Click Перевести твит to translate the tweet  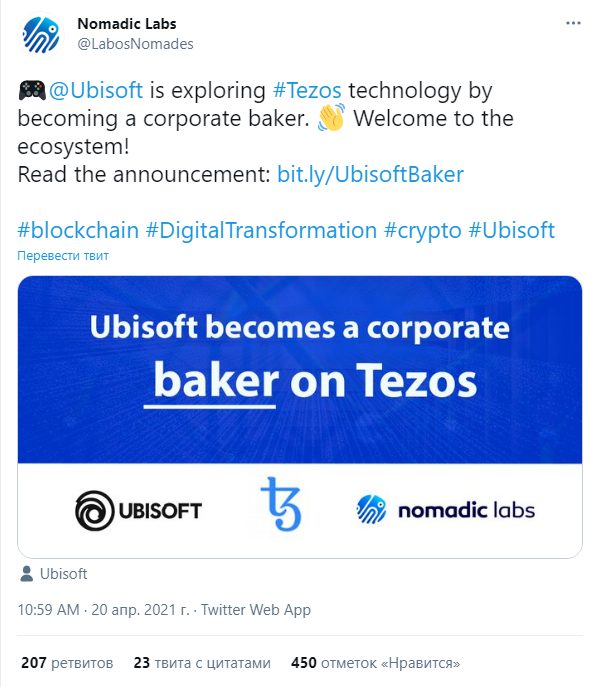63,255
